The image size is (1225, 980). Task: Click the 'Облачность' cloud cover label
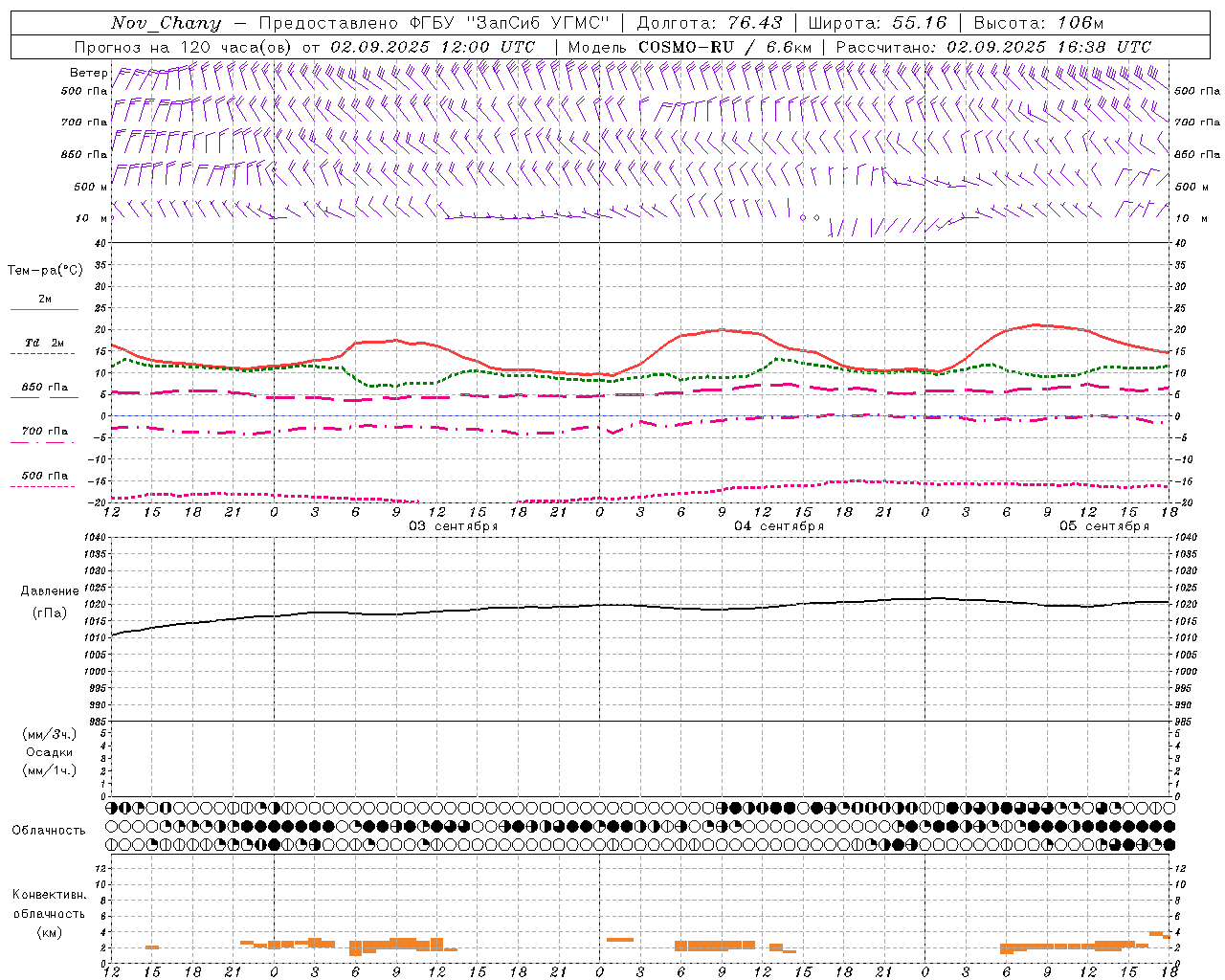(49, 831)
